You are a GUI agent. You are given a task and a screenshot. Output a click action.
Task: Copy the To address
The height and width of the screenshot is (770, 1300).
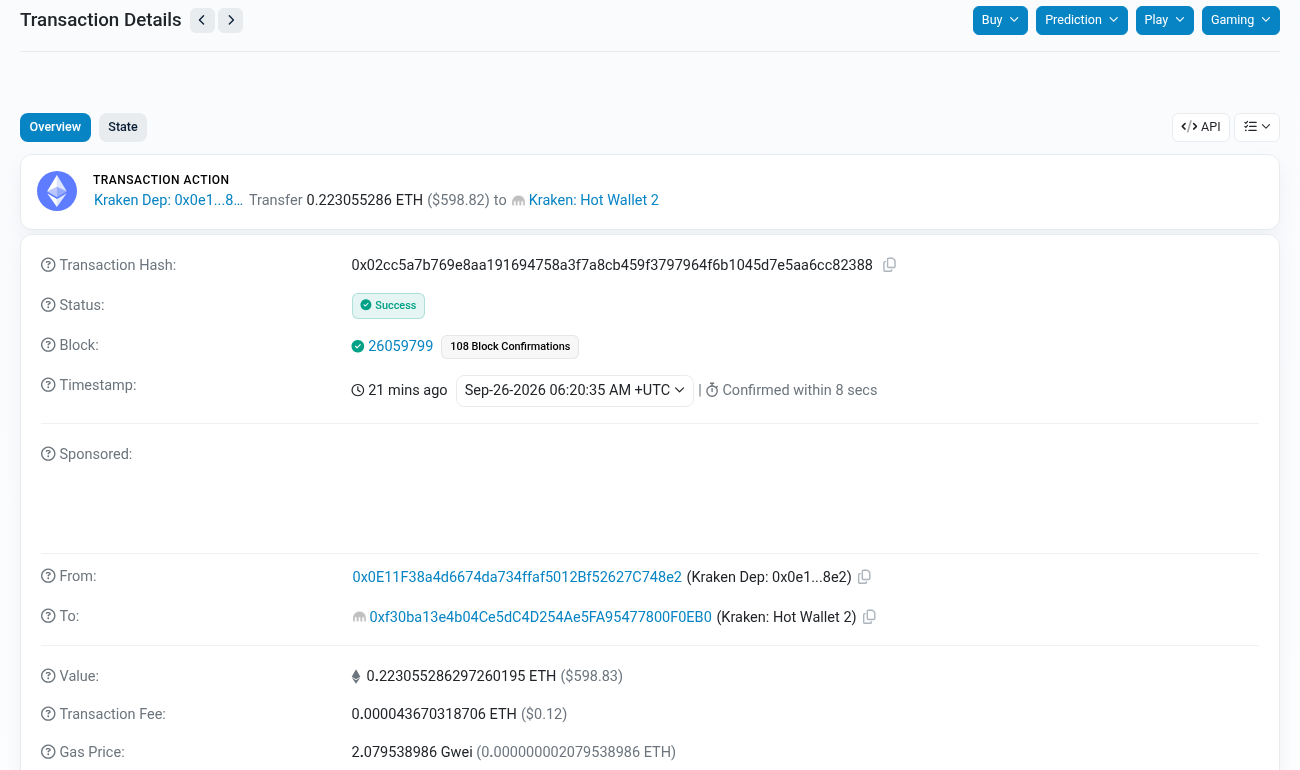[870, 617]
